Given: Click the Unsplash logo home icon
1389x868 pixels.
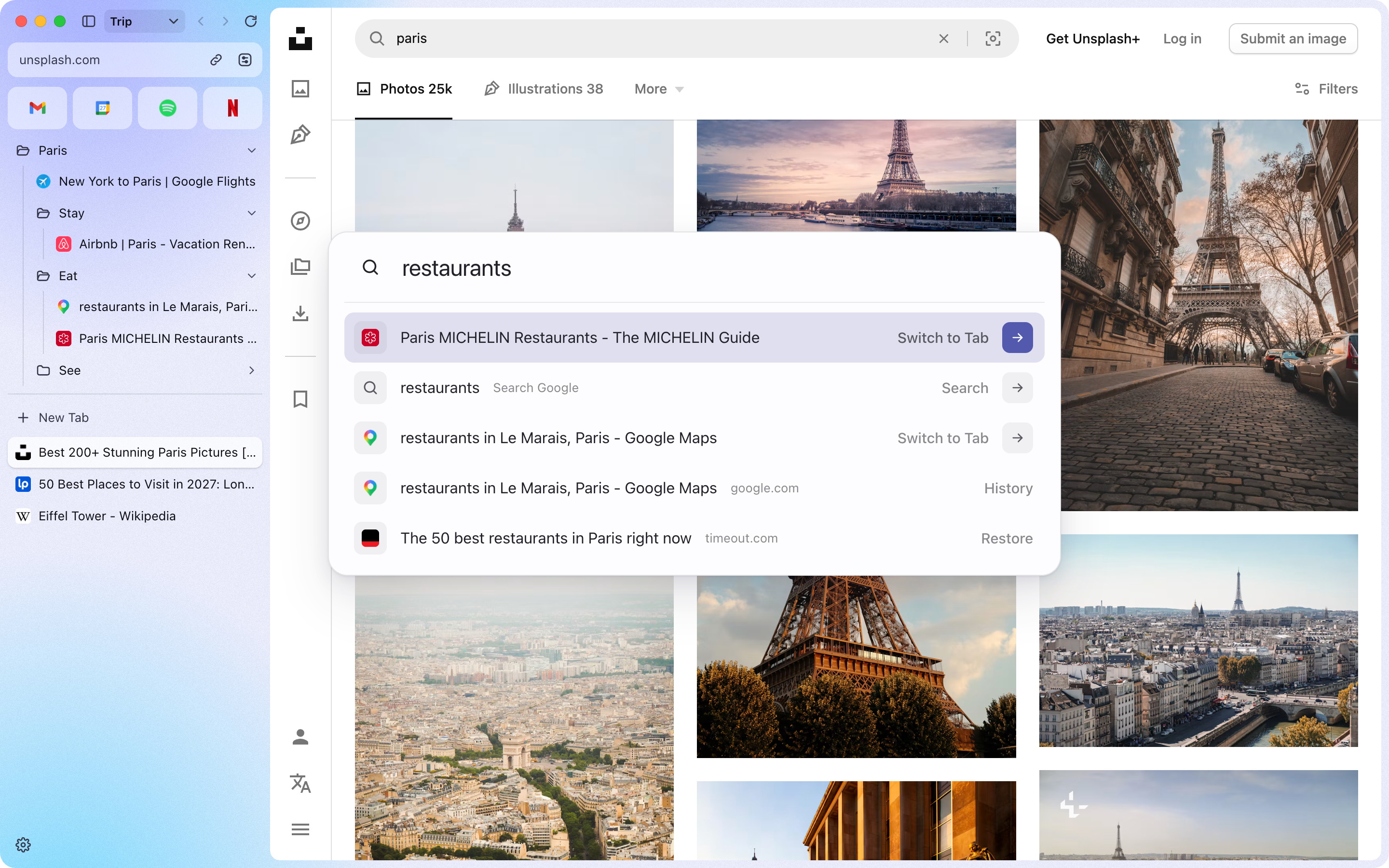Looking at the screenshot, I should pos(300,39).
